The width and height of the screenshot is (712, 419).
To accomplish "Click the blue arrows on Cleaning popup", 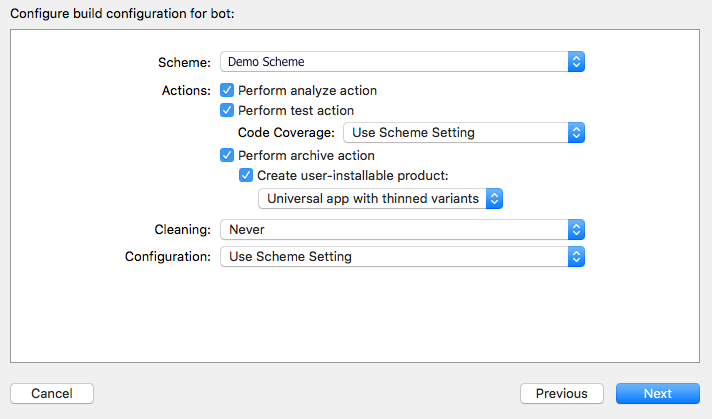I will [x=576, y=230].
